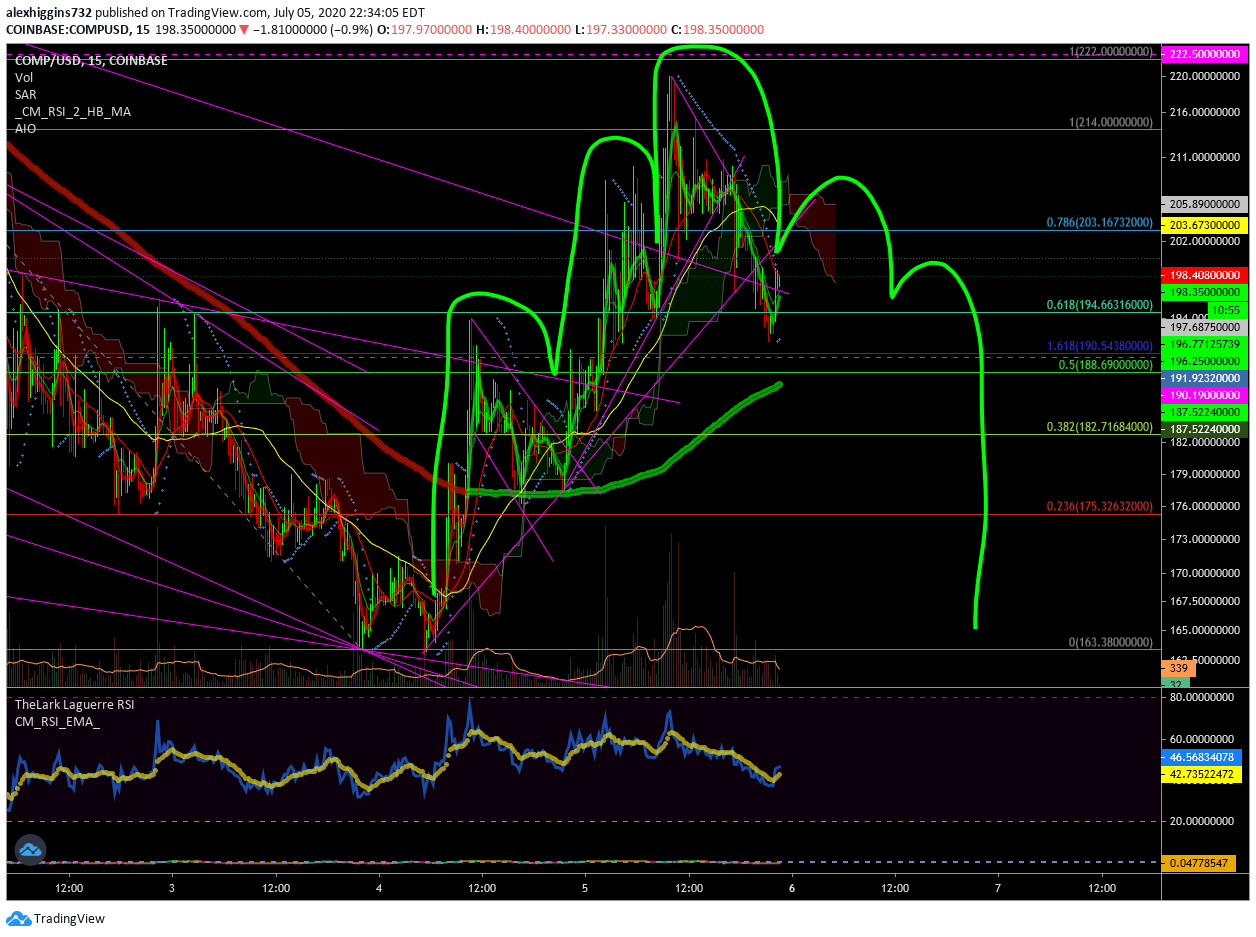Click 182.00000000 on the price axis
The width and height of the screenshot is (1256, 937).
(1206, 442)
